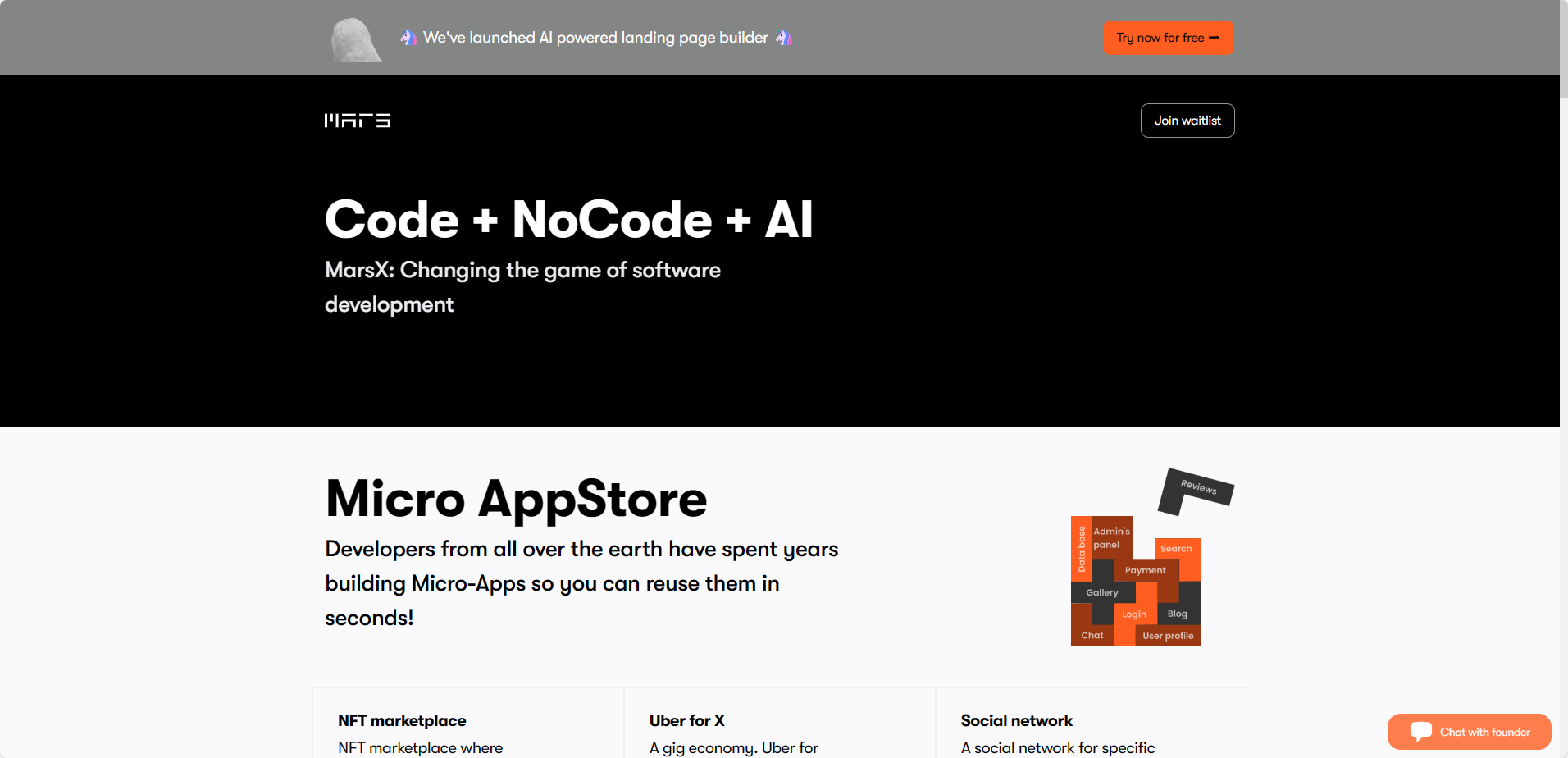
Task: Click the Code + NoCode + AI heading
Action: coord(569,219)
